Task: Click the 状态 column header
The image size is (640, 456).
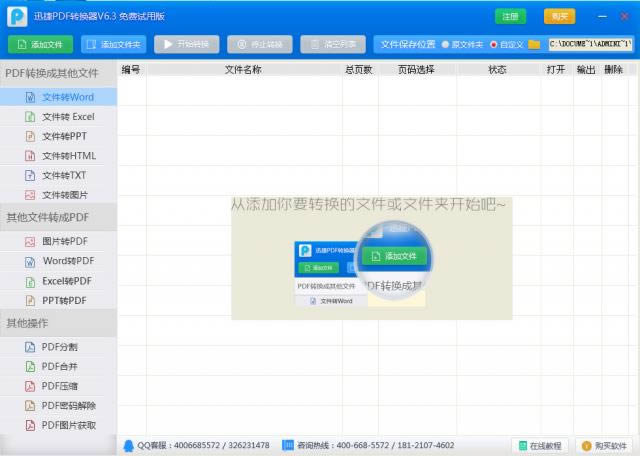Action: 498,70
